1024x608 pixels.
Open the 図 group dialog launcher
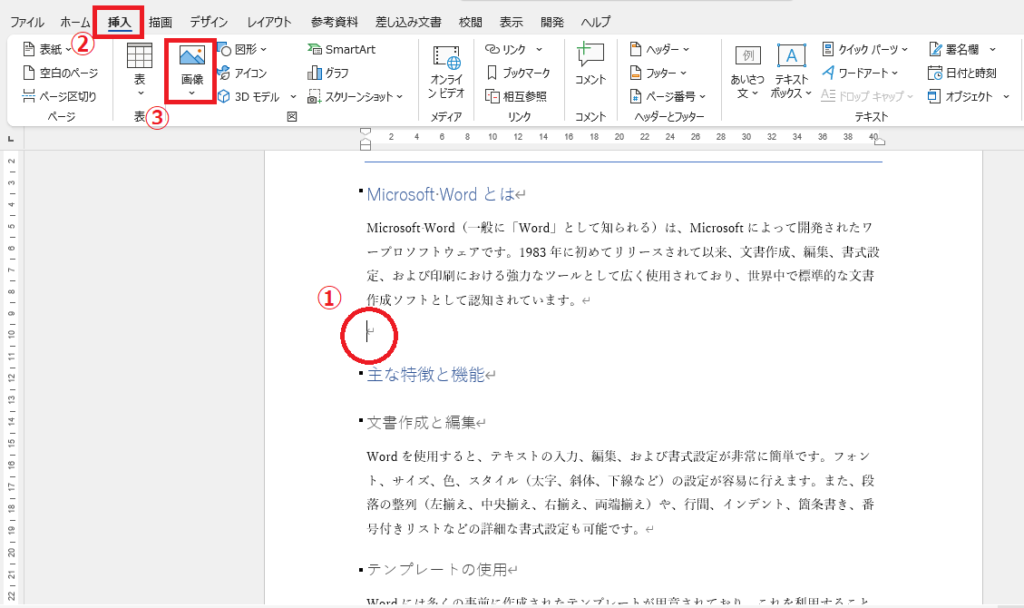click(292, 117)
